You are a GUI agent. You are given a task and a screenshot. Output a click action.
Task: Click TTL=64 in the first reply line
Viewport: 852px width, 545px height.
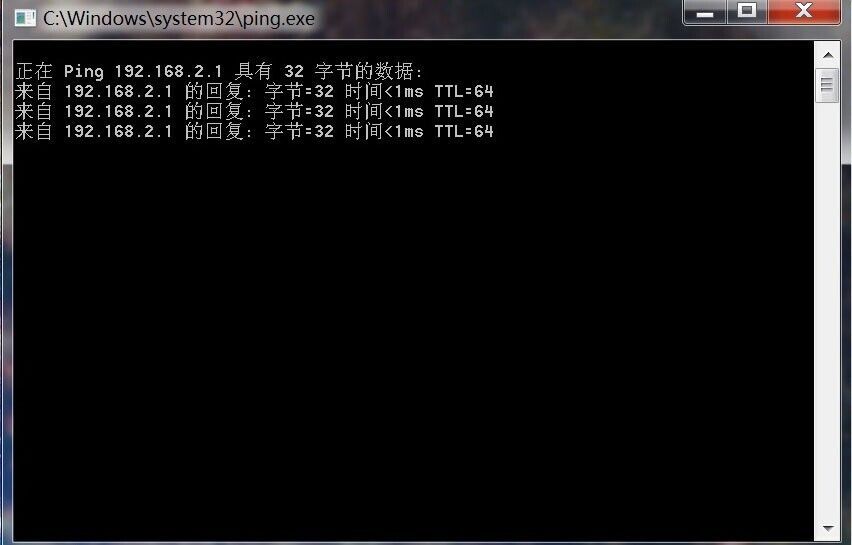[463, 91]
